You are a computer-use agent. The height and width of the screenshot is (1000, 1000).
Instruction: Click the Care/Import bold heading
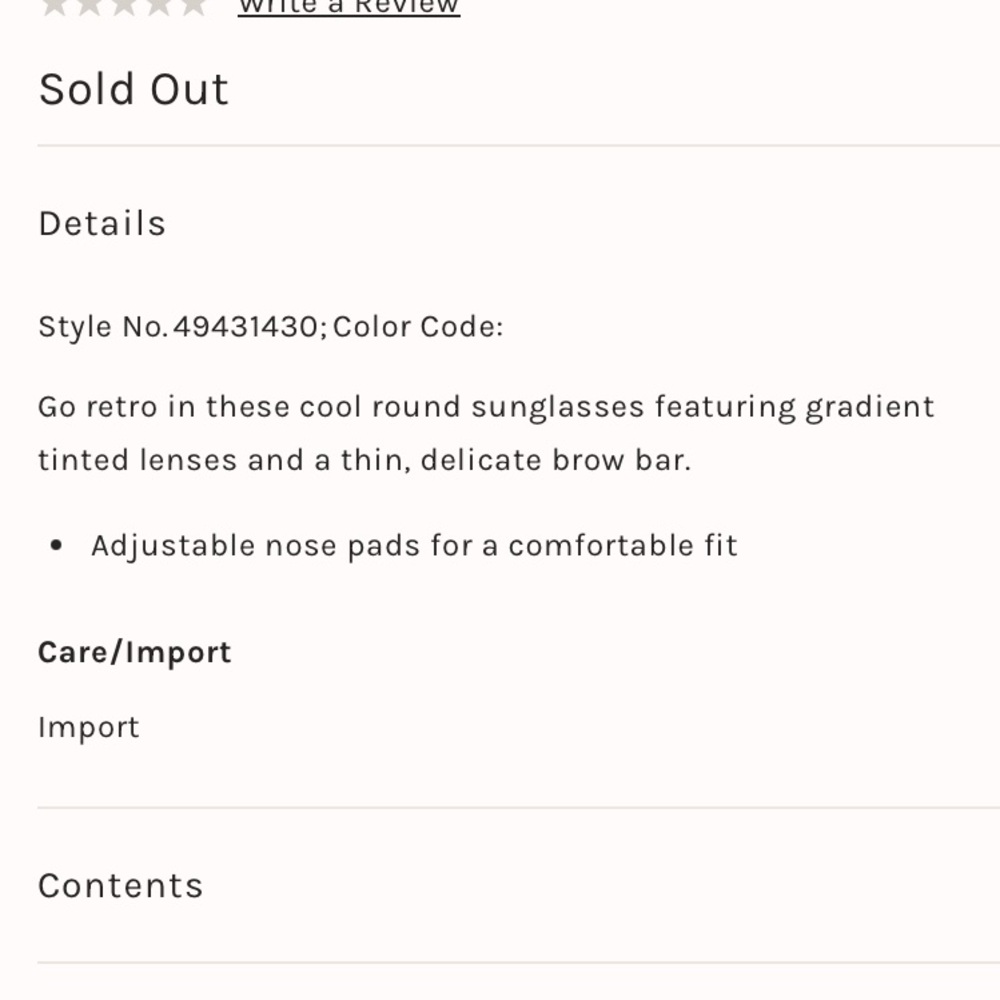[x=135, y=653]
